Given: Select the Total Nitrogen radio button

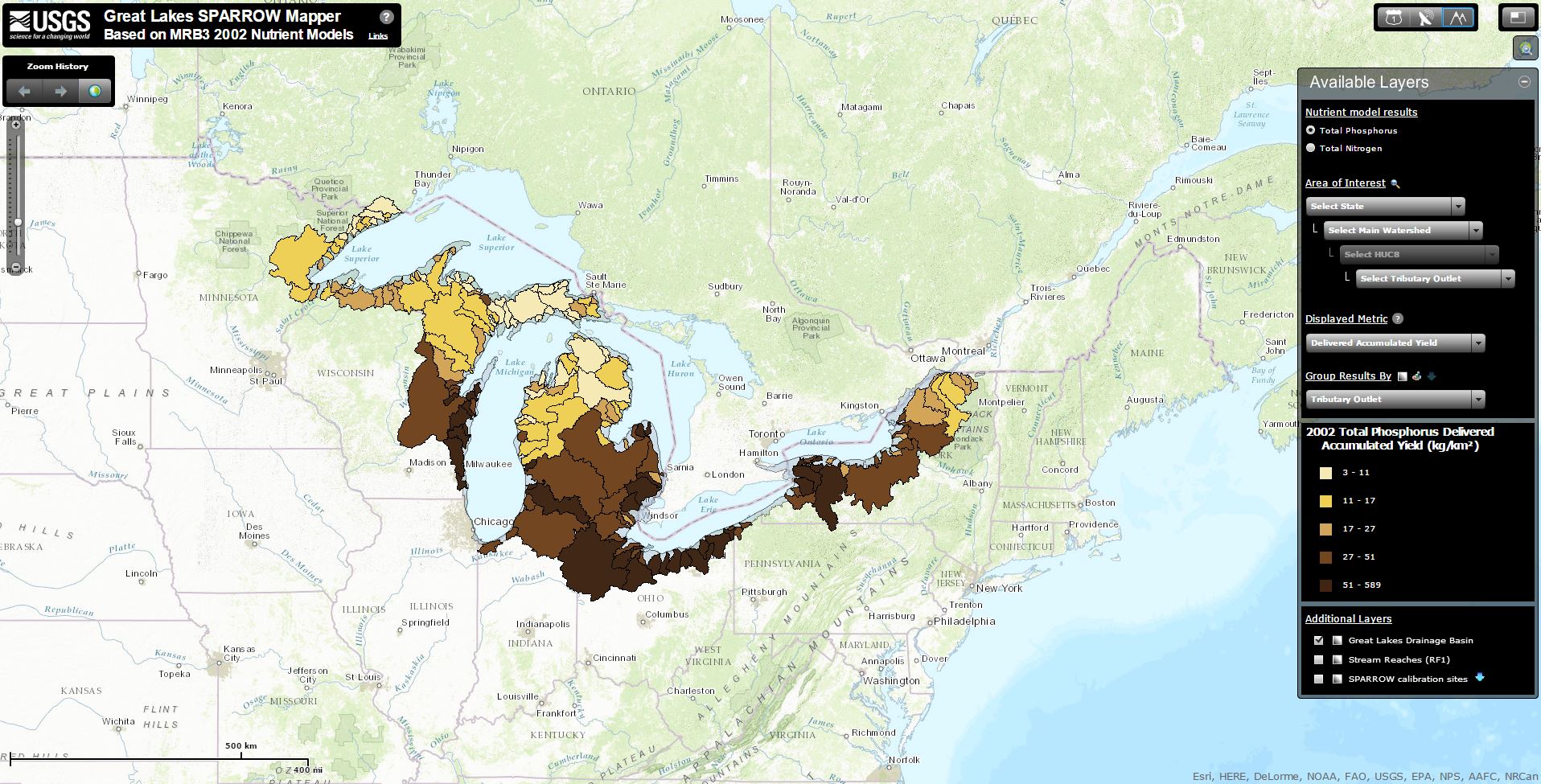Looking at the screenshot, I should (x=1311, y=148).
